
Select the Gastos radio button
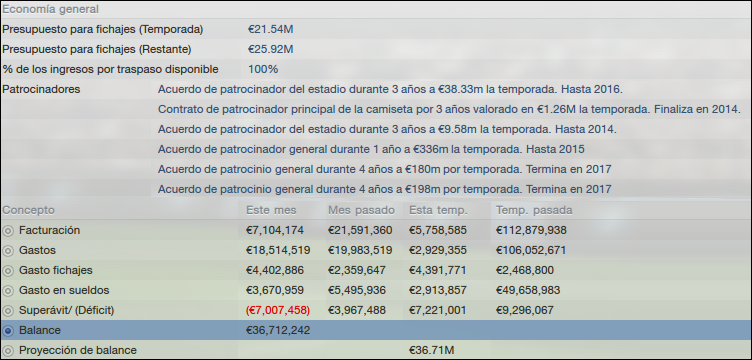(8, 251)
